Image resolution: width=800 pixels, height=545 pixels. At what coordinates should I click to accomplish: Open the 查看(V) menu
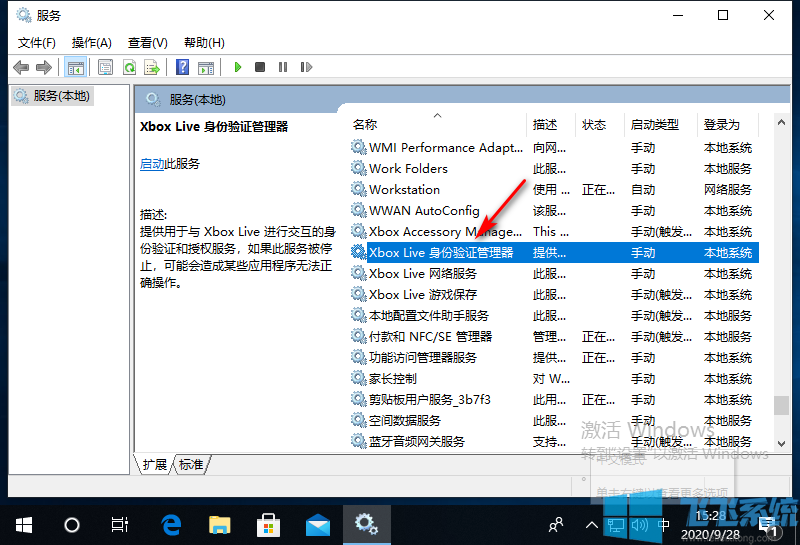coord(147,43)
